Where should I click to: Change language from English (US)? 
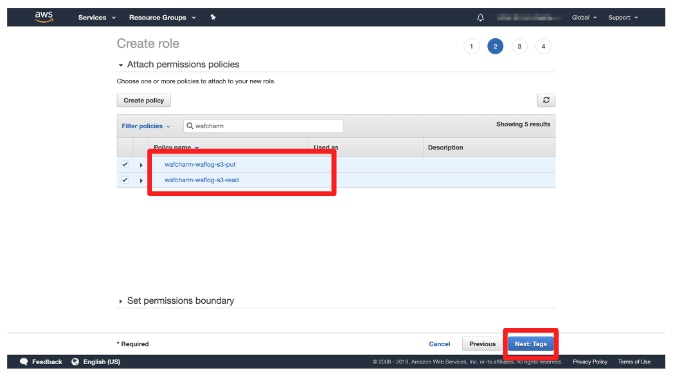[x=101, y=362]
